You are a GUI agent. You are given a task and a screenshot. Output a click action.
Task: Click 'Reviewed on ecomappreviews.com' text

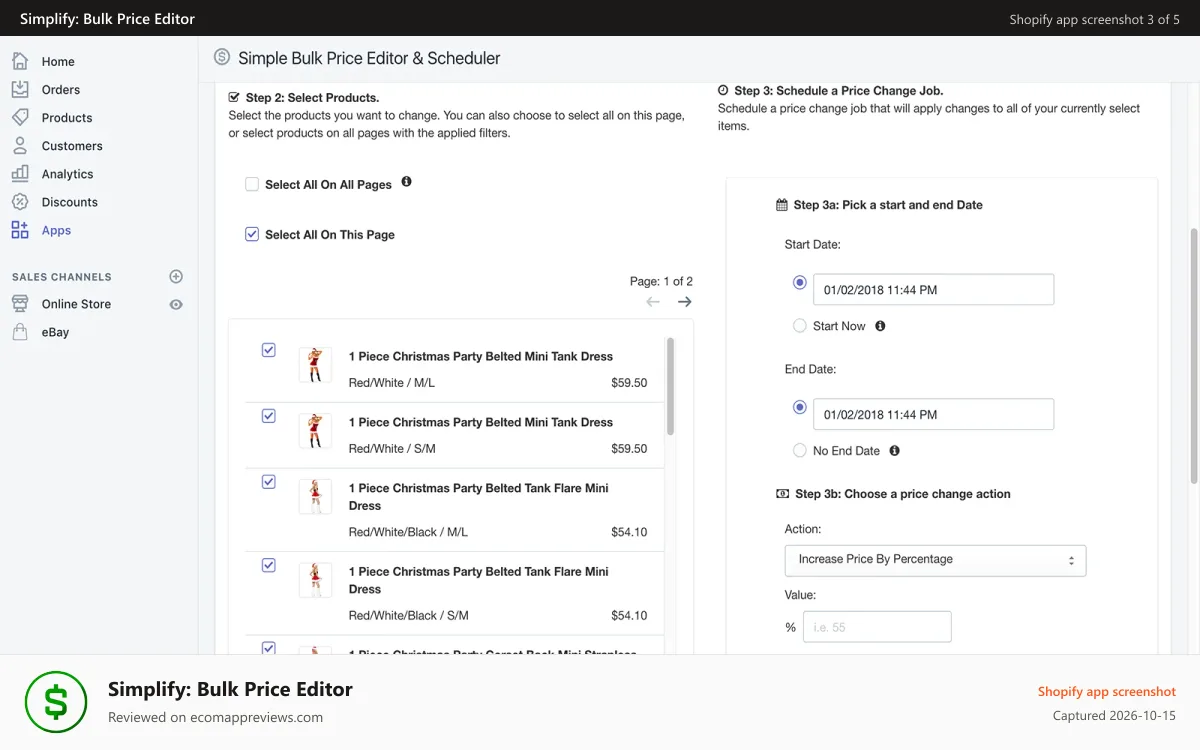(215, 717)
